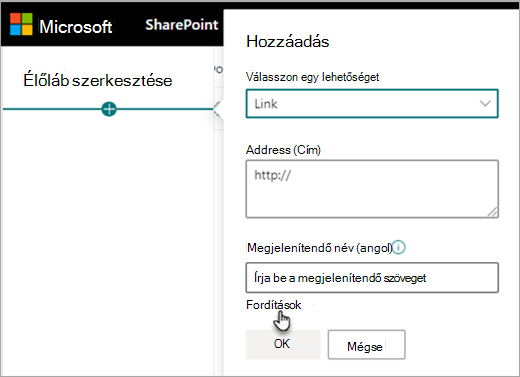Click the Address (Cím) label
This screenshot has height=377, width=520.
283,150
